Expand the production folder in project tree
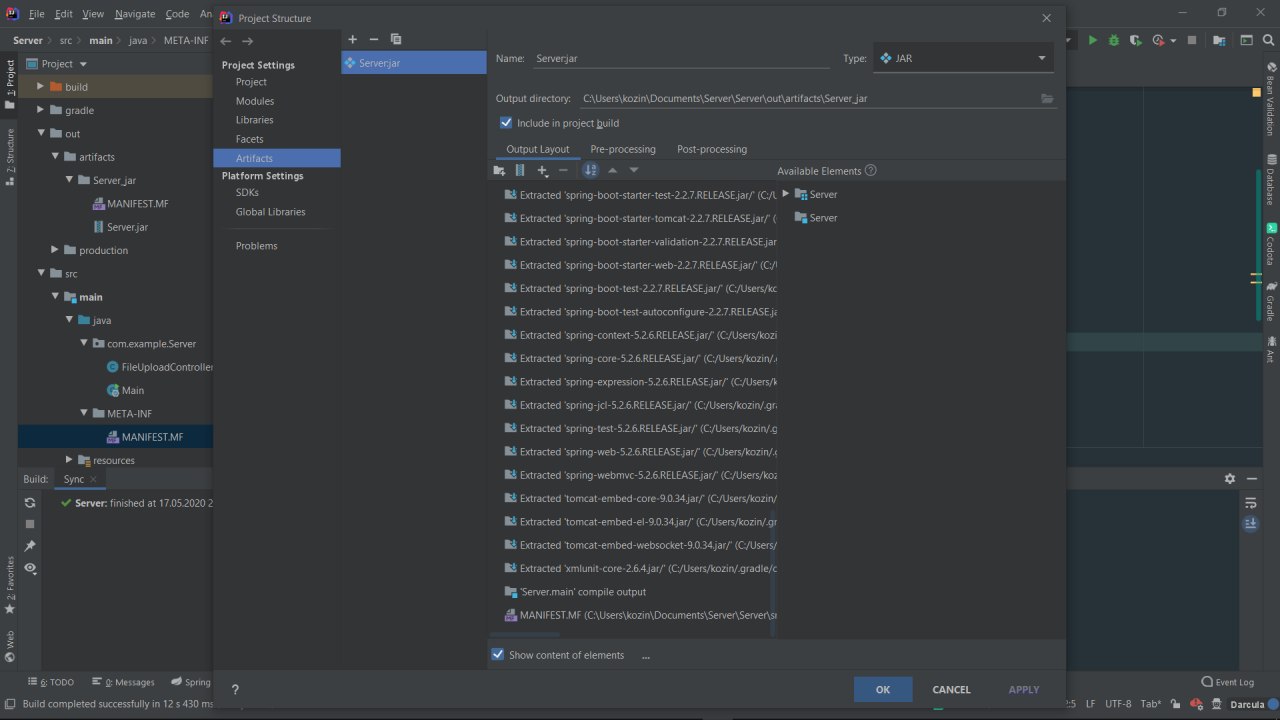 [x=56, y=250]
